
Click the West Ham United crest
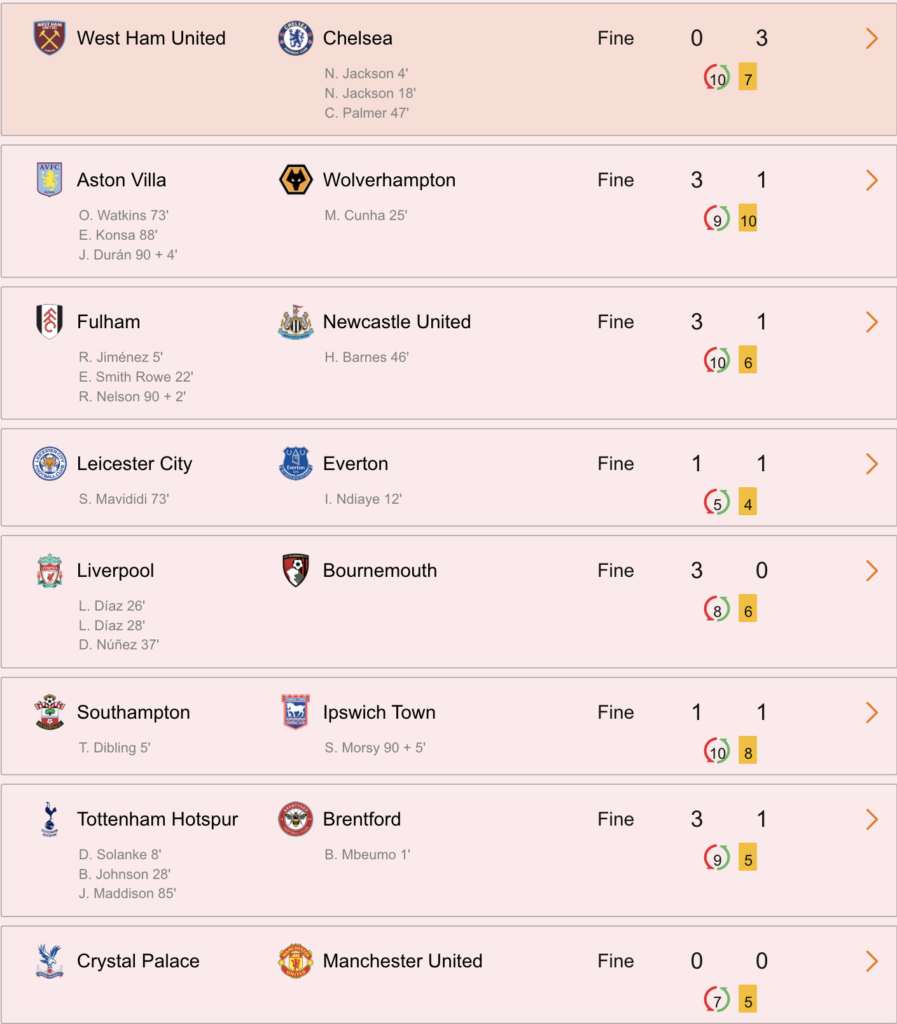point(49,38)
